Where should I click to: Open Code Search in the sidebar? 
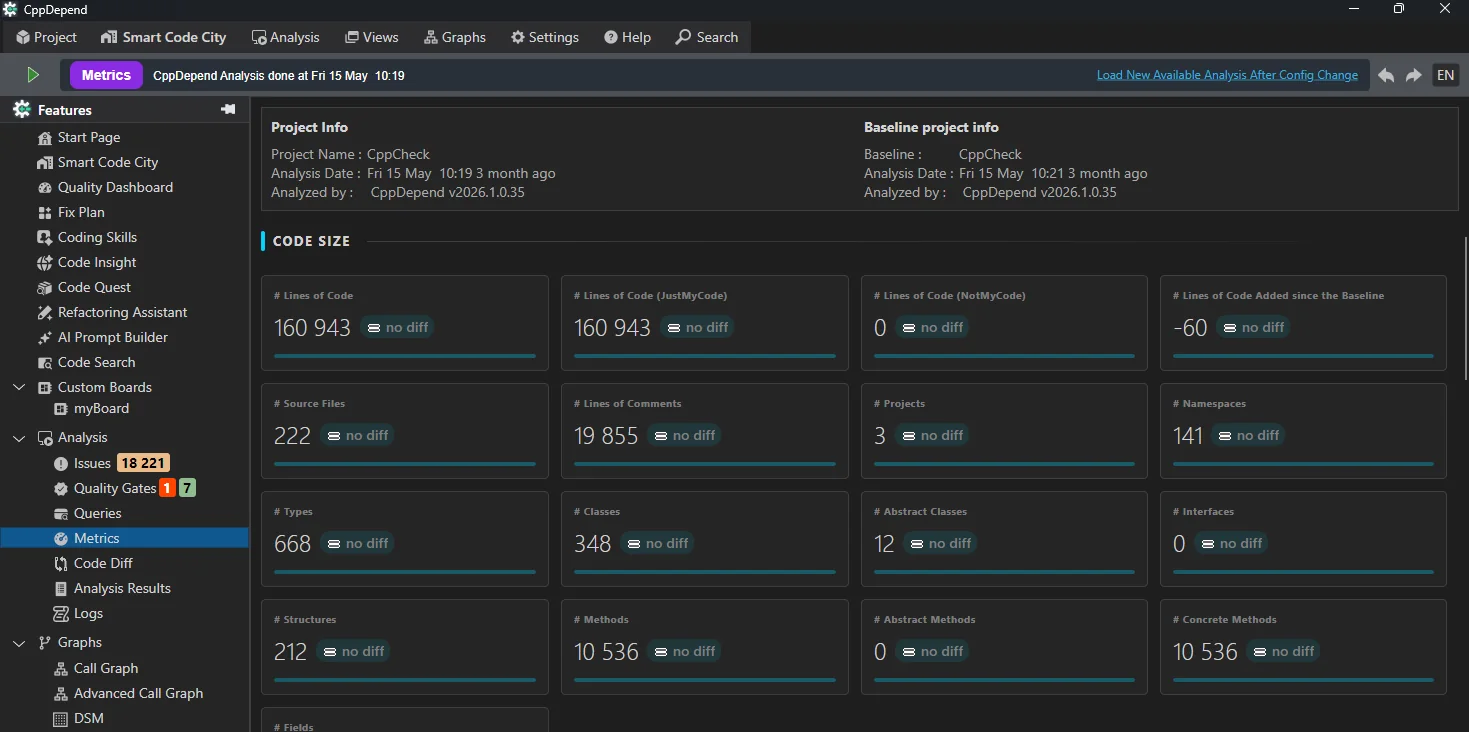pos(96,362)
